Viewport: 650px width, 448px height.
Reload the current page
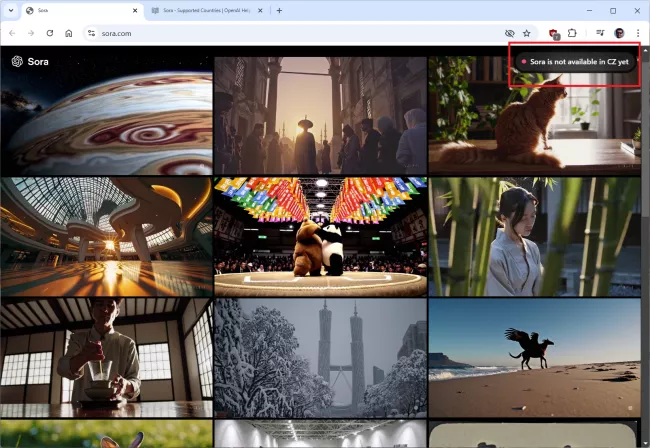(49, 33)
